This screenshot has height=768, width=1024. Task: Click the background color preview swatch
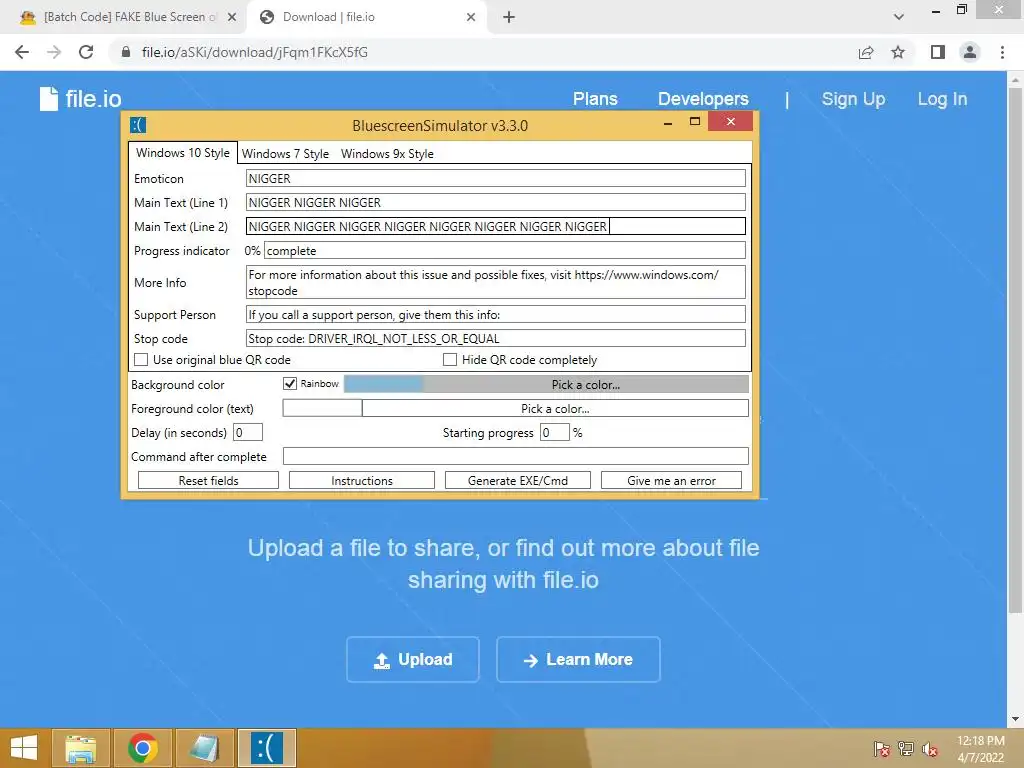[x=383, y=384]
